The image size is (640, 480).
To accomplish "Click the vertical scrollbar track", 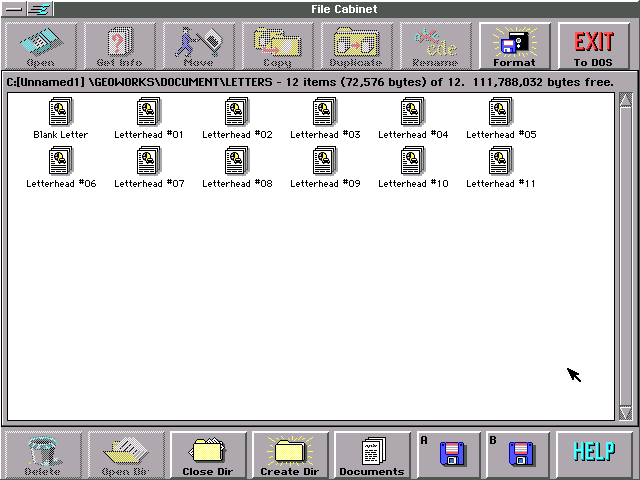I will click(x=625, y=256).
